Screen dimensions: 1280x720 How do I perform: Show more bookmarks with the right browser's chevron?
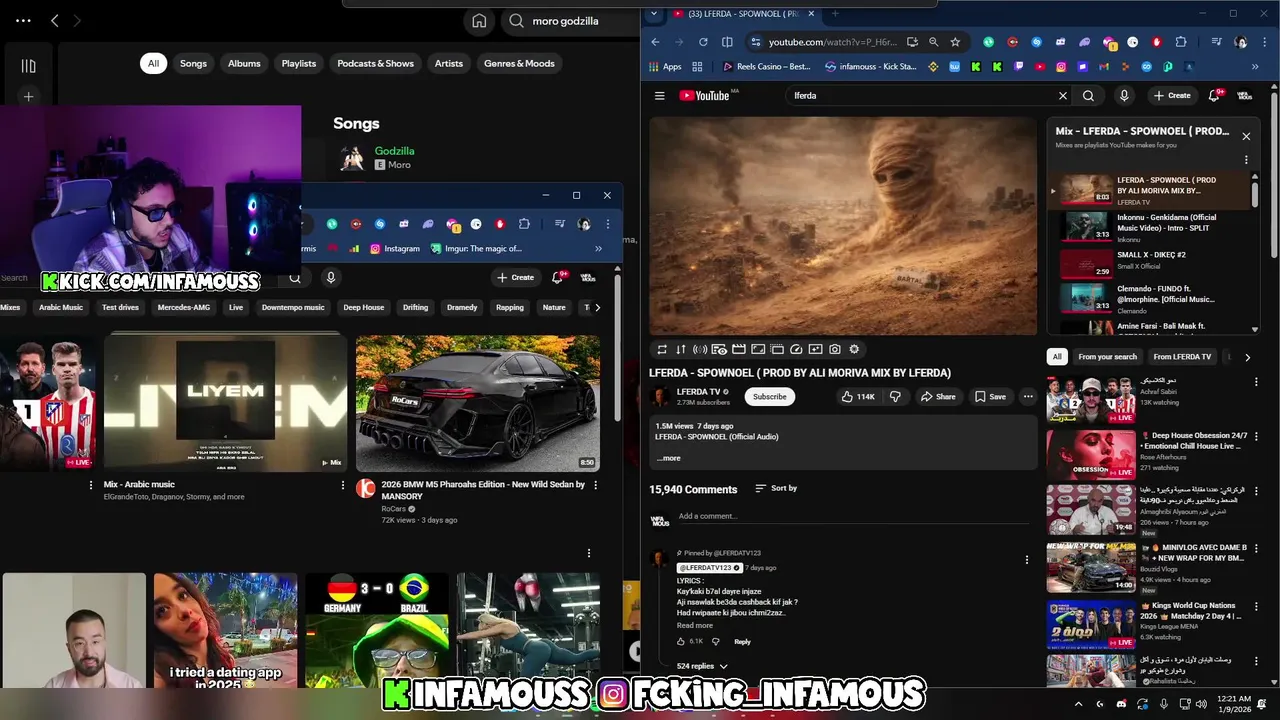pyautogui.click(x=1255, y=67)
